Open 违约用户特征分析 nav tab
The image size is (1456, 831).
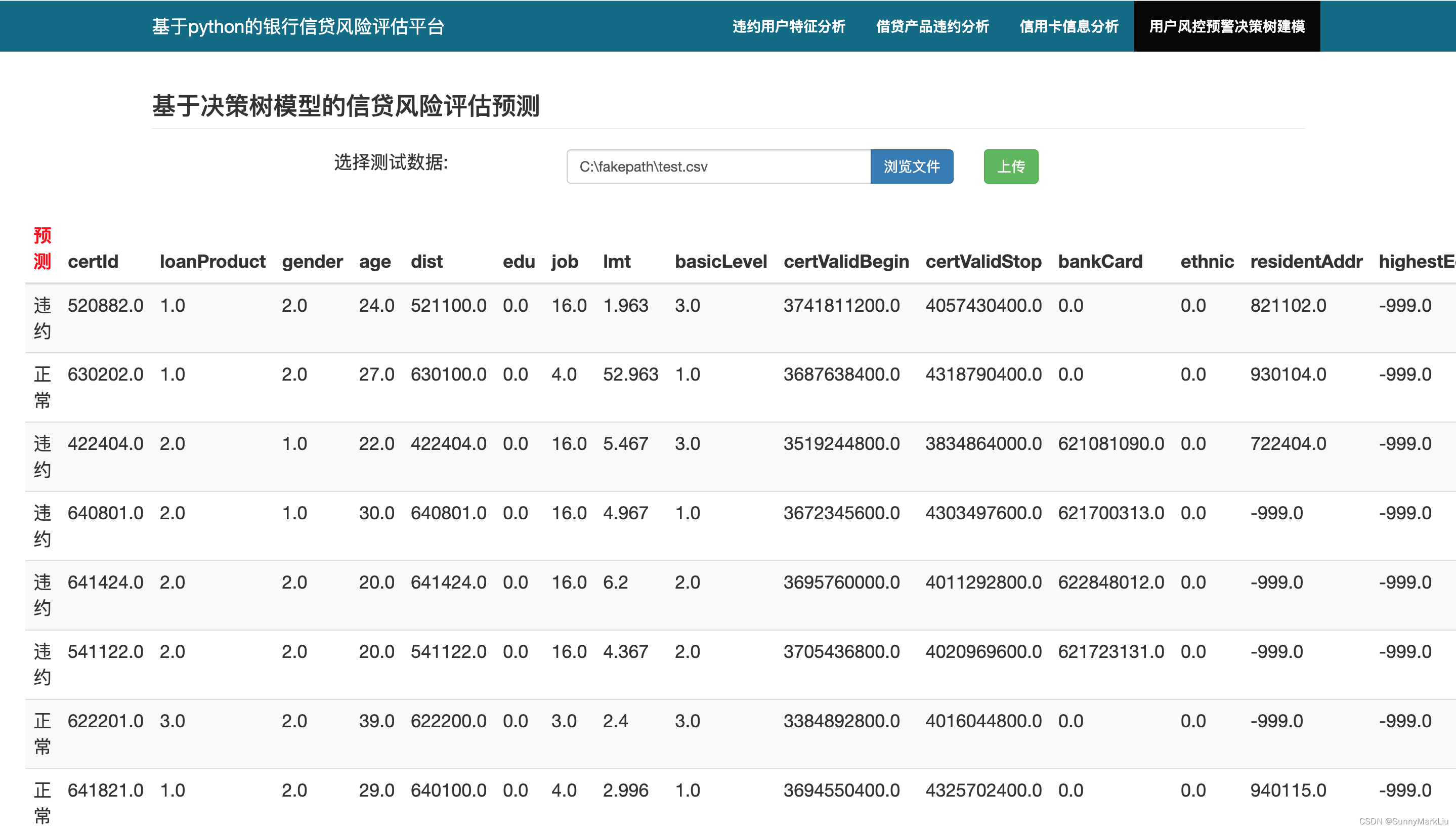789,27
